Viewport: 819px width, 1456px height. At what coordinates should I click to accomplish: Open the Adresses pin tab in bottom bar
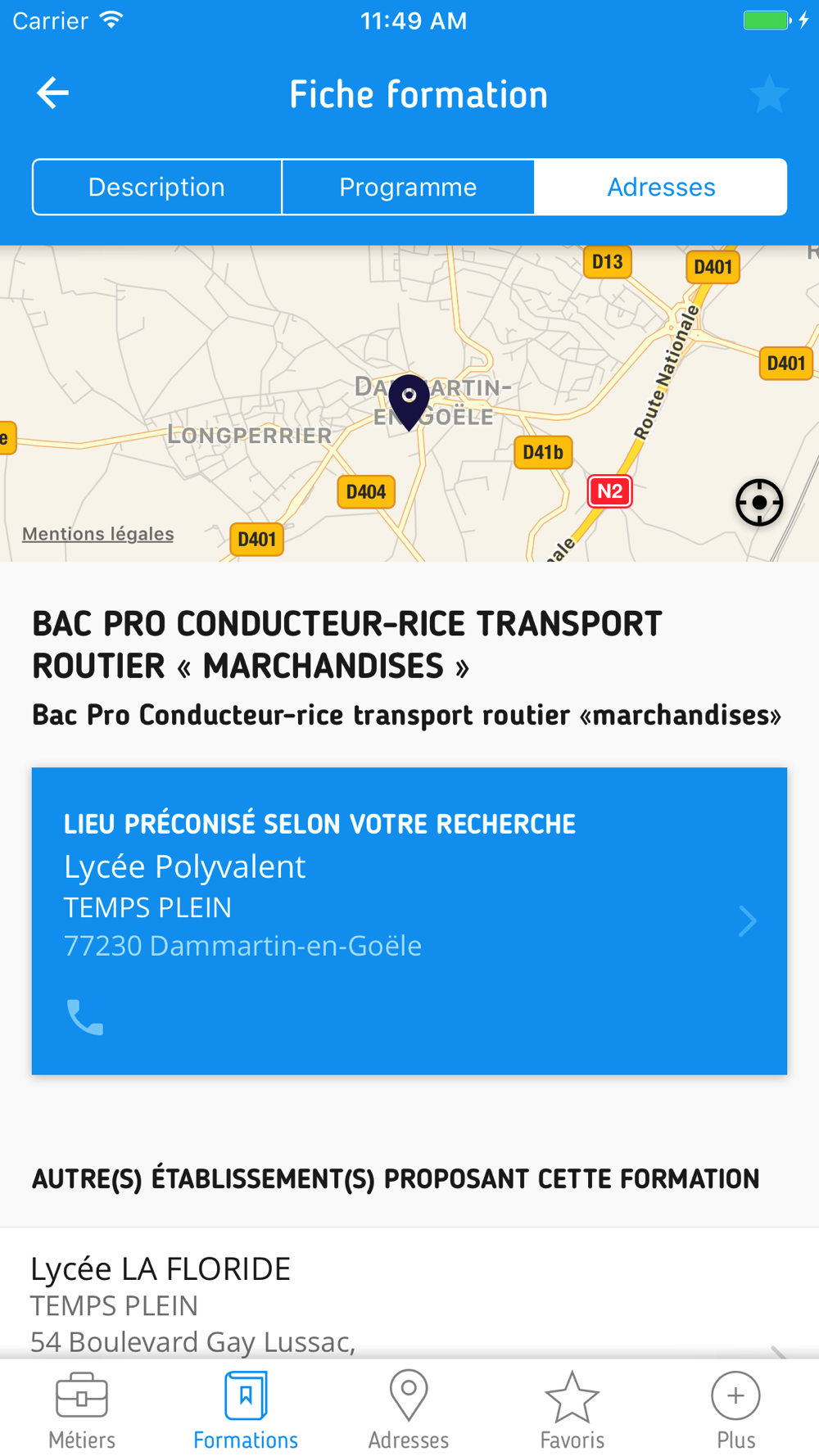point(409,1410)
